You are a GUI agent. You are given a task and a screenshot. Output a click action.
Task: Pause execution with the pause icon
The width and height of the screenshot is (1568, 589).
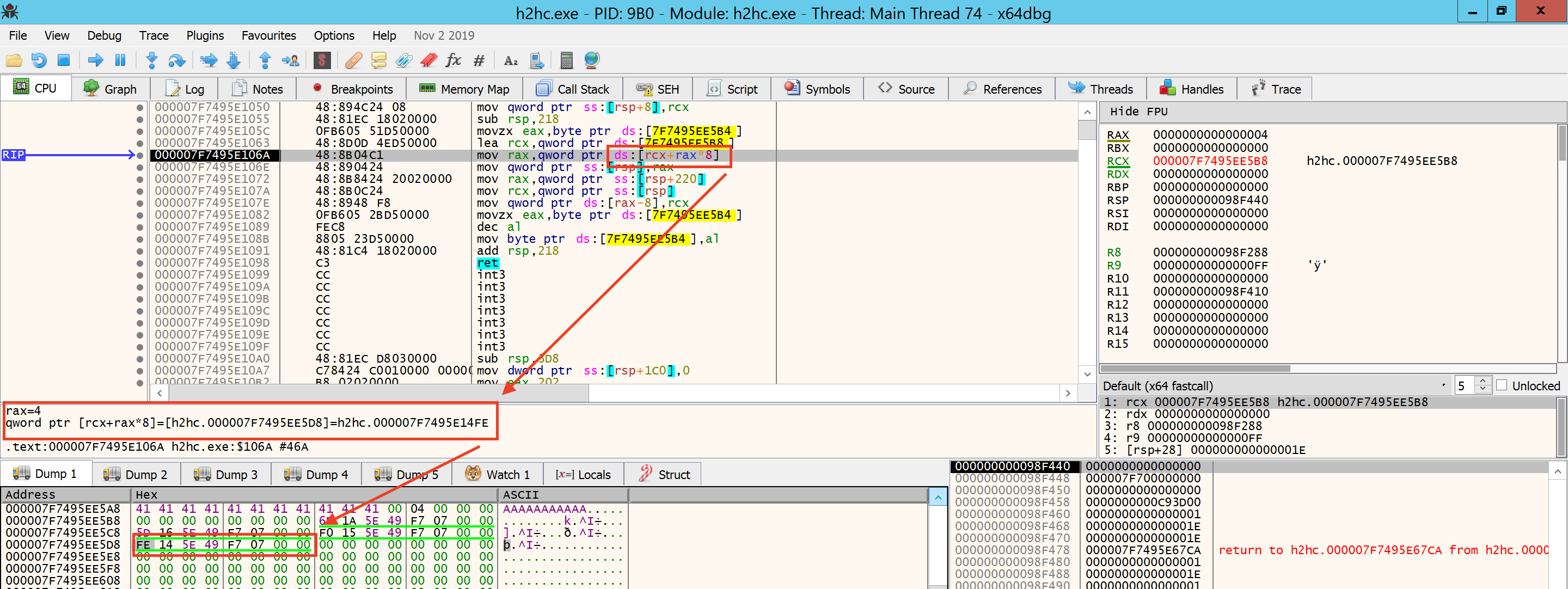click(120, 60)
